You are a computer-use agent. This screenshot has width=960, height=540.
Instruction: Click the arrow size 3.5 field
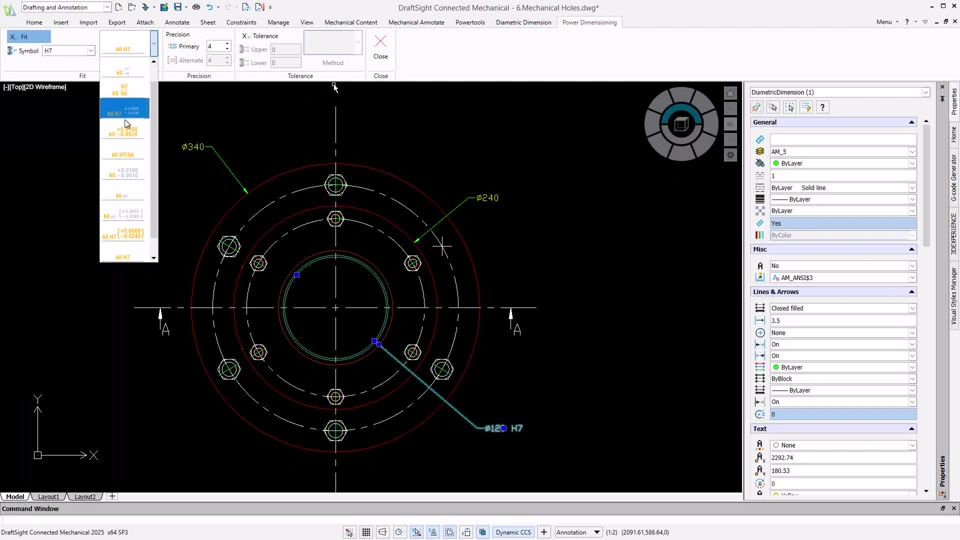pos(843,321)
